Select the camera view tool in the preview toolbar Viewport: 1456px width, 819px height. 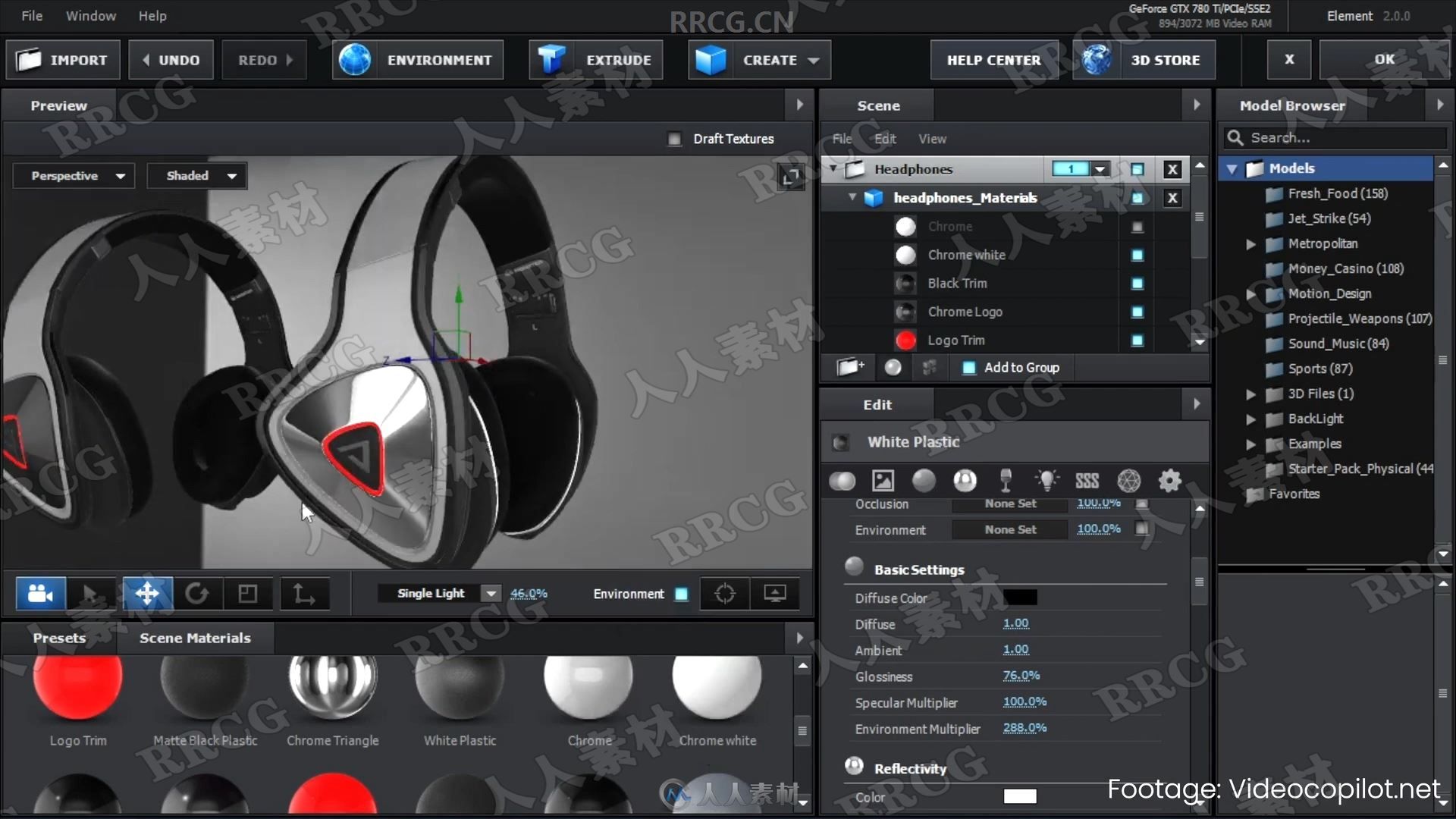click(41, 594)
